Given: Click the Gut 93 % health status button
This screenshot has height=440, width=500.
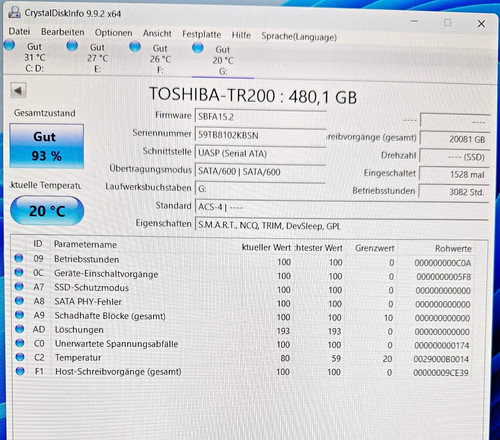Looking at the screenshot, I should click(47, 146).
